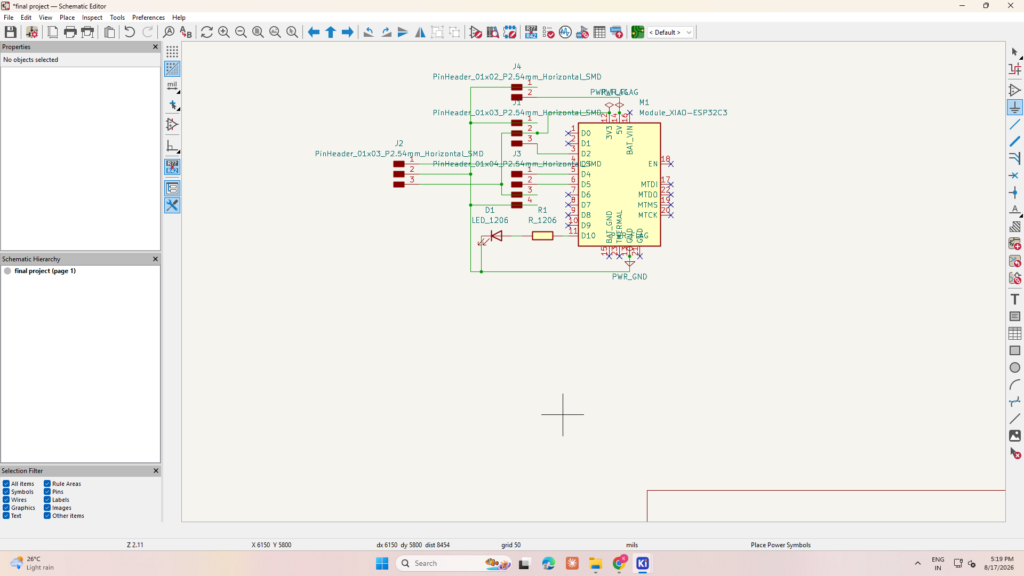Open the mil units selector

tap(172, 86)
